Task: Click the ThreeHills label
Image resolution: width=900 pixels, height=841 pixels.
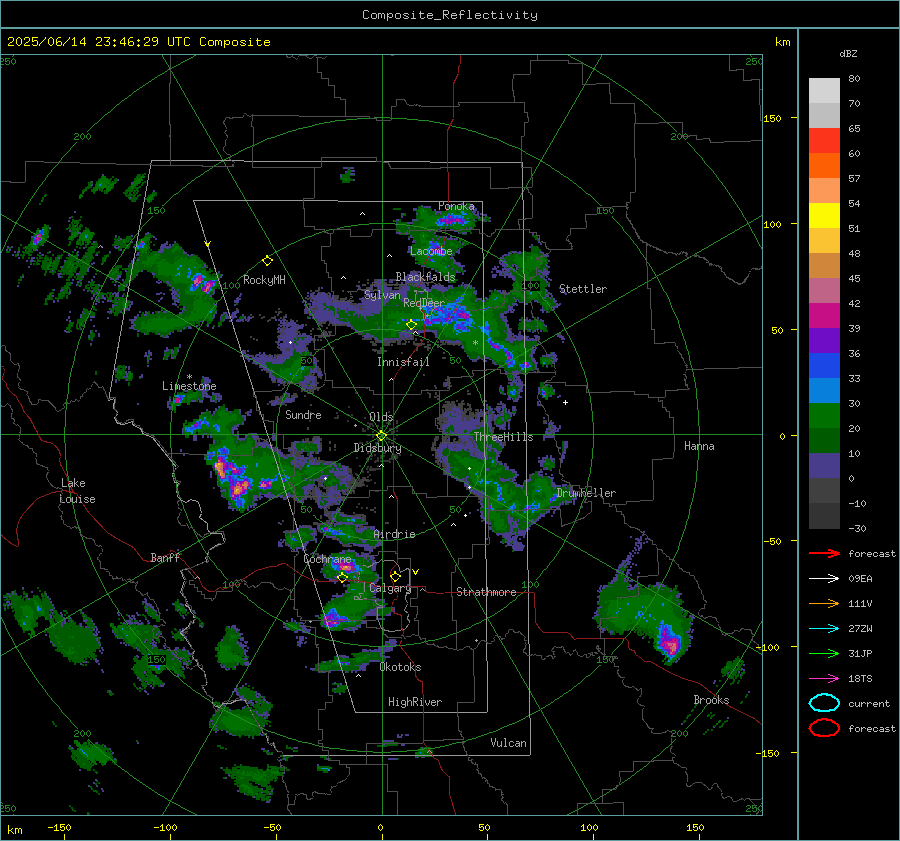Action: [503, 437]
